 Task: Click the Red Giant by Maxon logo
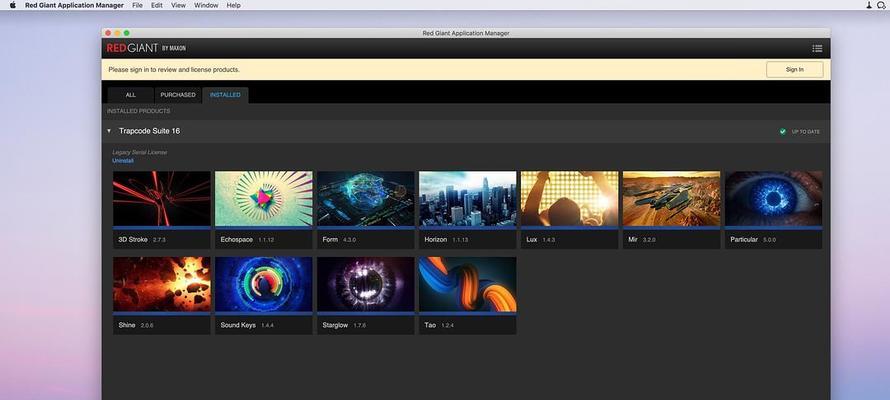146,48
